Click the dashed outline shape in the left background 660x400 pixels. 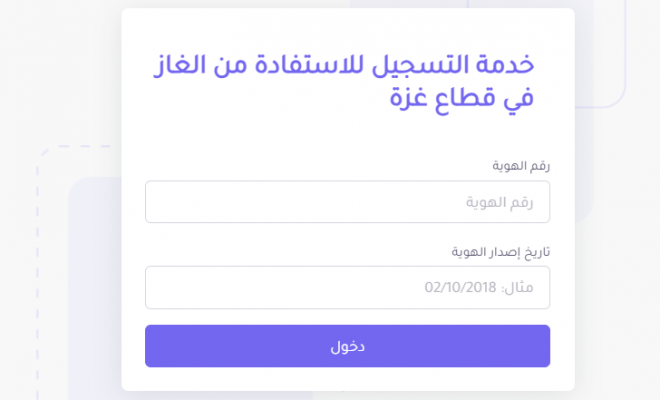38,253
